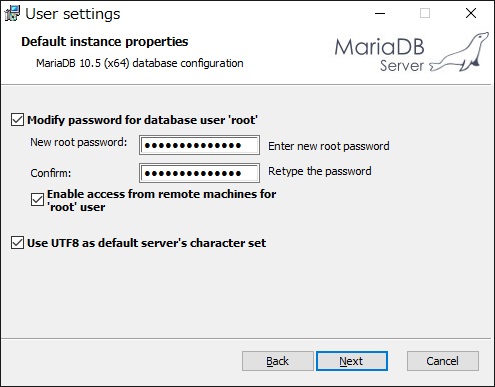Focus the New root password field
Image resolution: width=495 pixels, height=387 pixels.
[x=199, y=145]
